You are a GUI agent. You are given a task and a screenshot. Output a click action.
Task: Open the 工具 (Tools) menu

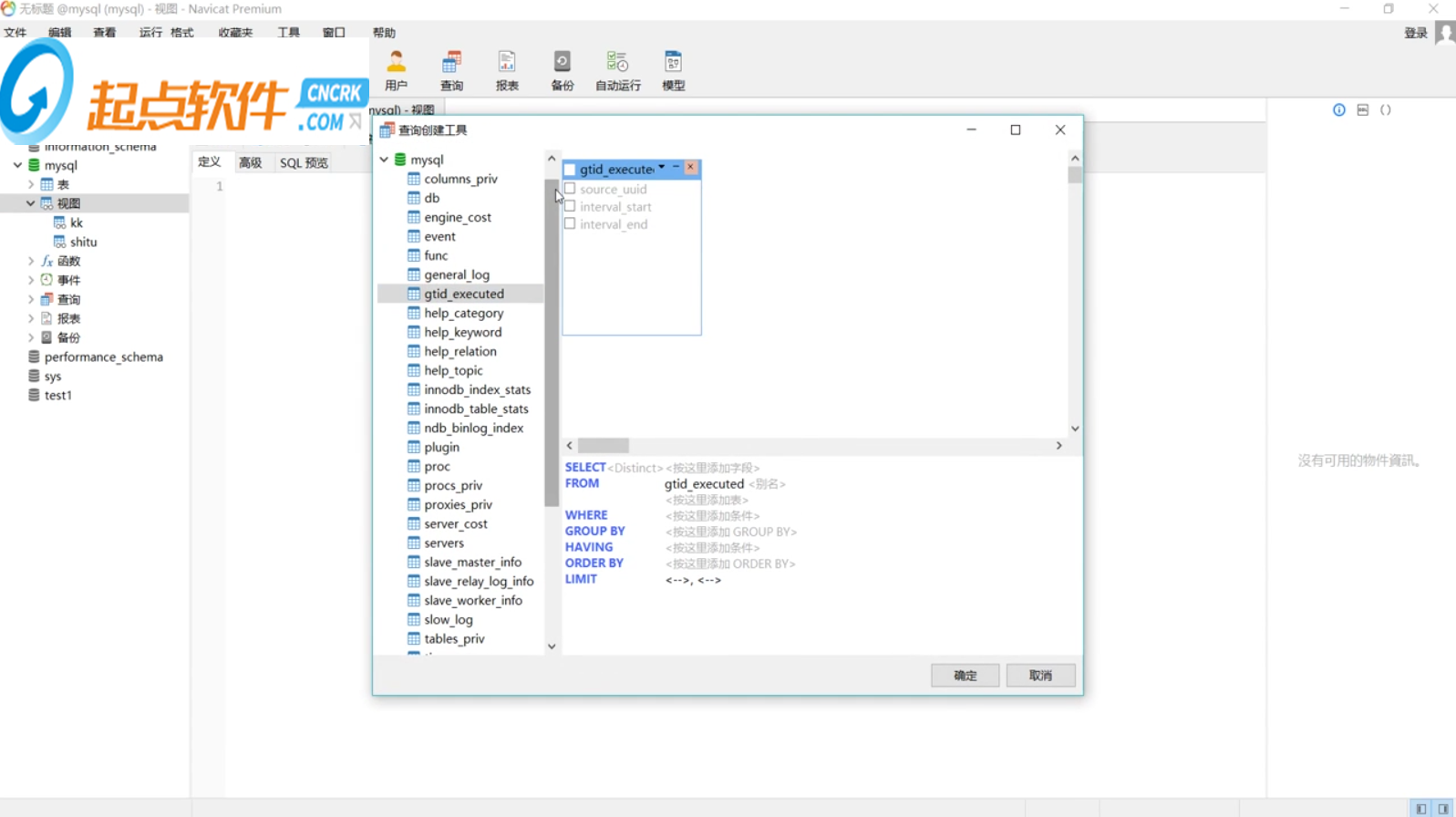[x=288, y=33]
